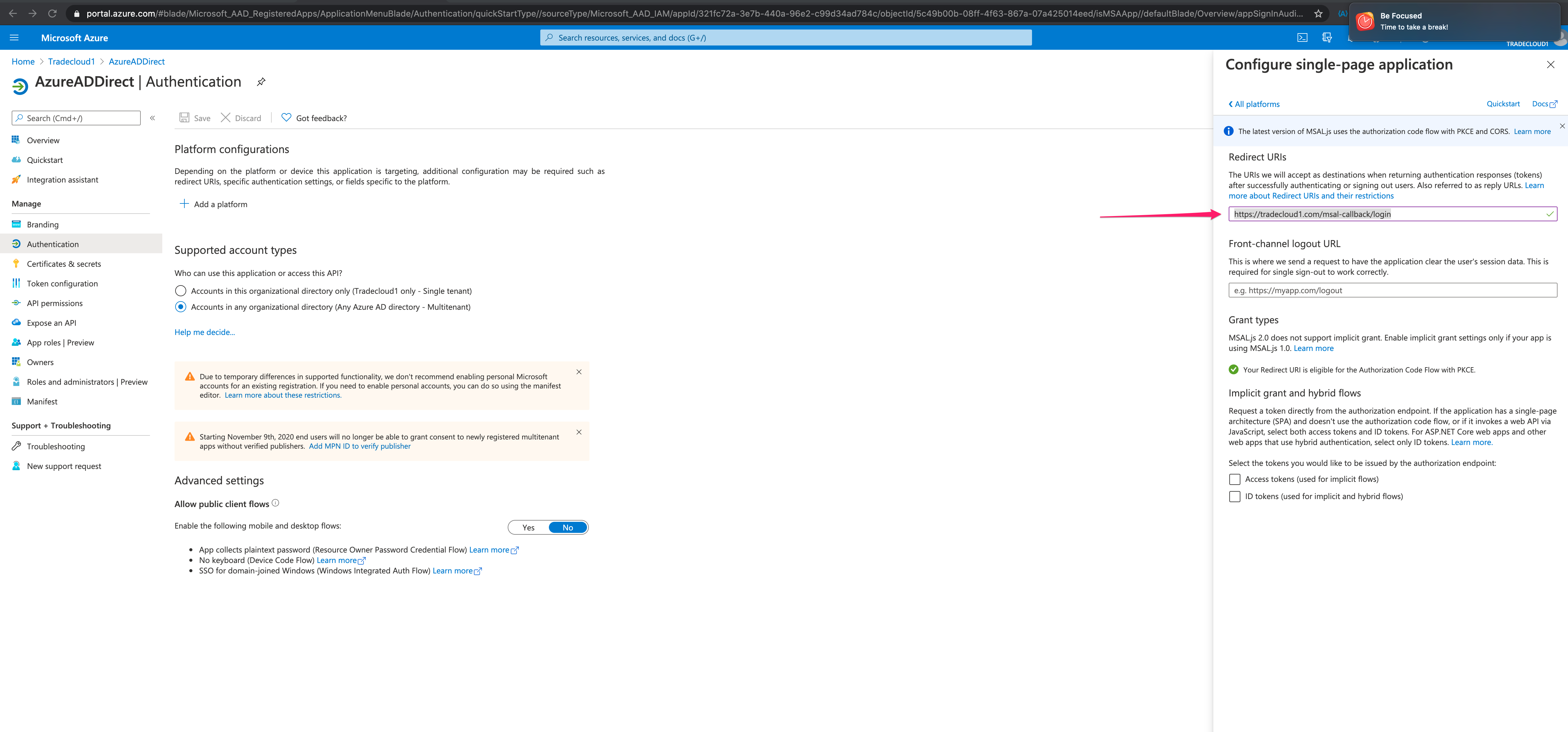Set Allow public client flows to Yes
The height and width of the screenshot is (732, 1568).
(x=528, y=528)
